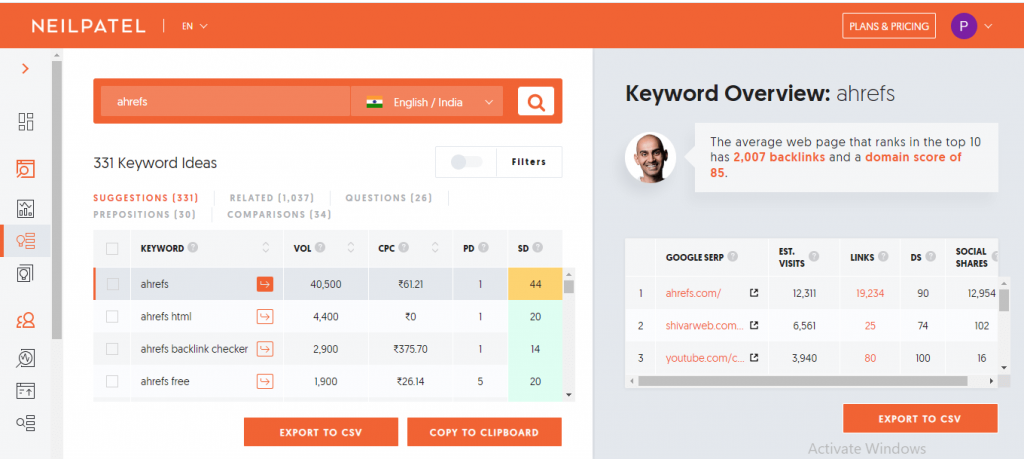This screenshot has height=459, width=1024.
Task: Open the traffic analyzer magnifier icon
Action: [25, 358]
